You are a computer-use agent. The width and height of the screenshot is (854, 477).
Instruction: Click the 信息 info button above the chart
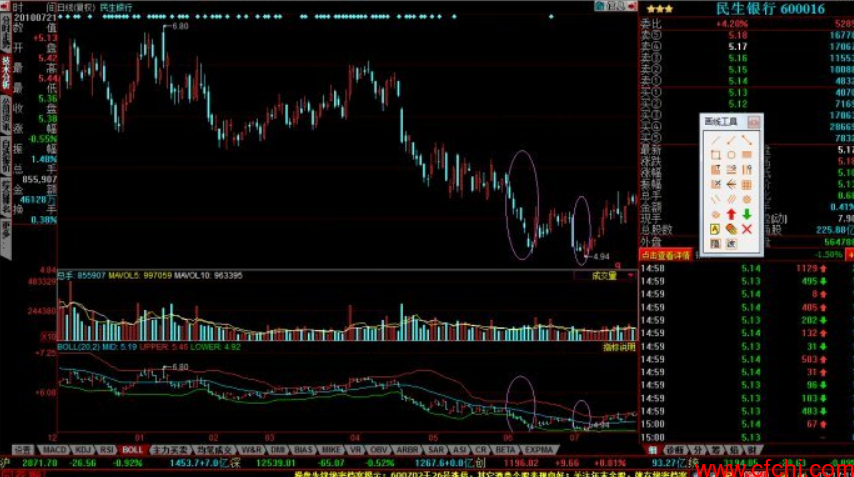(615, 6)
